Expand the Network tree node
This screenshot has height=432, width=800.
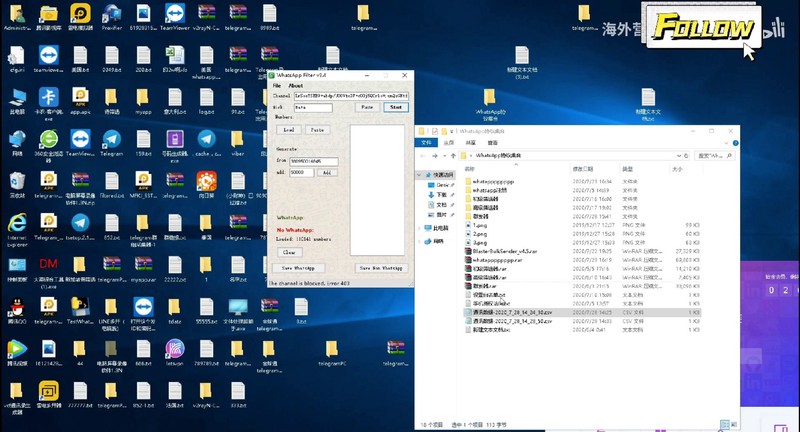(x=420, y=241)
